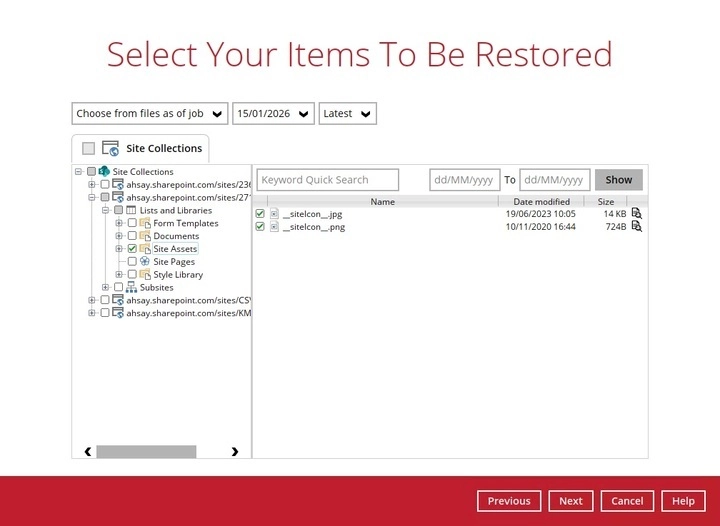The width and height of the screenshot is (720, 526).
Task: Click the SharePoint Site Collections root icon
Action: pyautogui.click(x=103, y=172)
